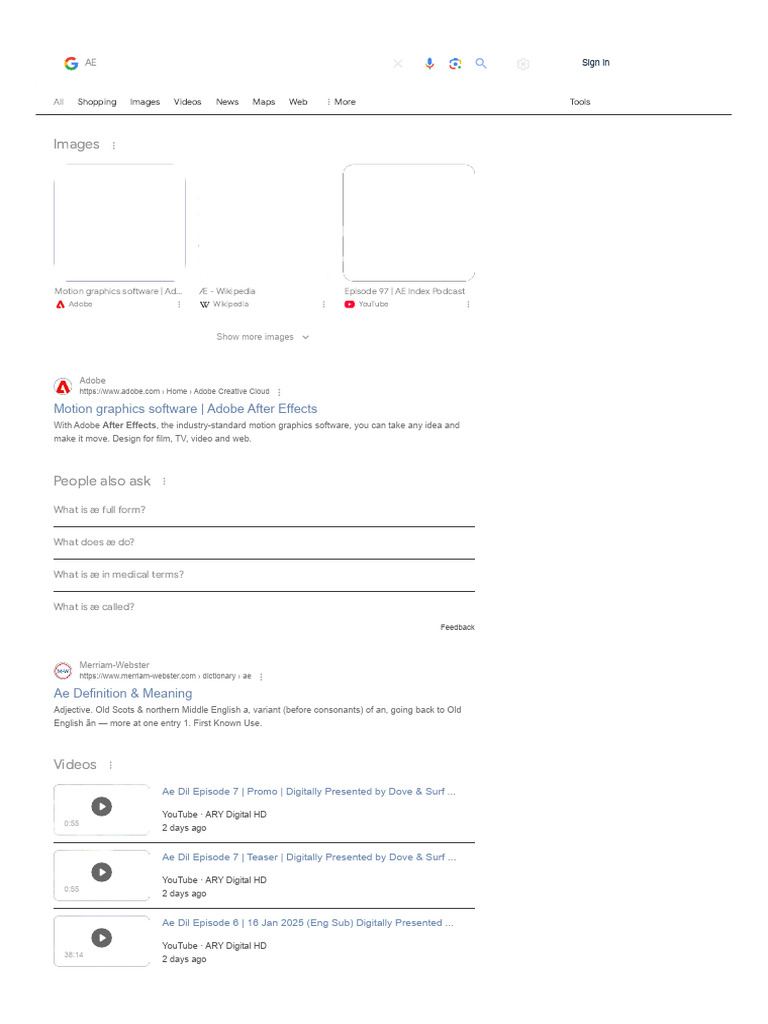Viewport: 768px width, 1024px height.
Task: Open Ae Dil Episode 7 Teaser link
Action: pyautogui.click(x=309, y=857)
